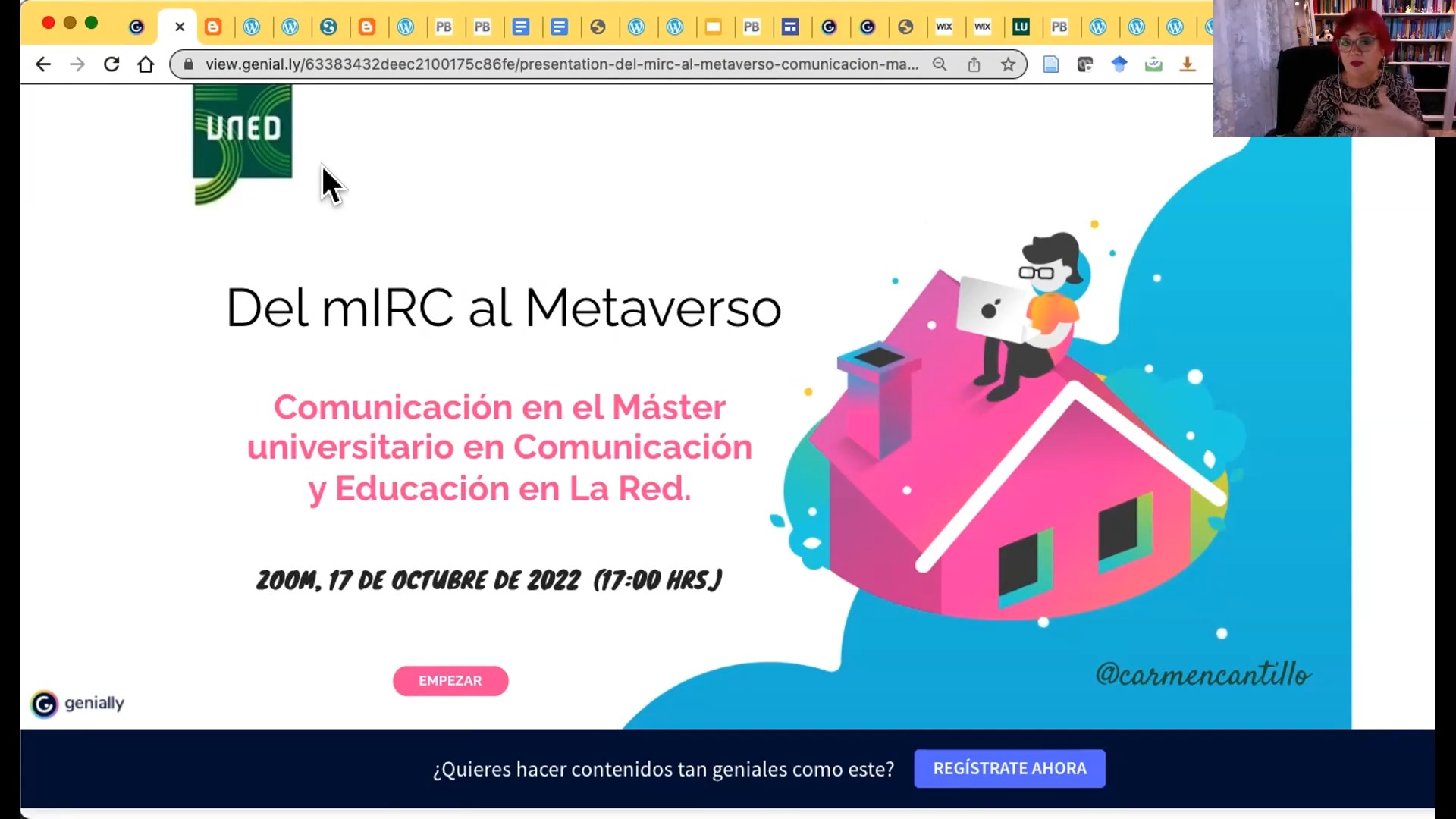Bookmark this page with the star
The height and width of the screenshot is (819, 1456).
coord(1008,64)
